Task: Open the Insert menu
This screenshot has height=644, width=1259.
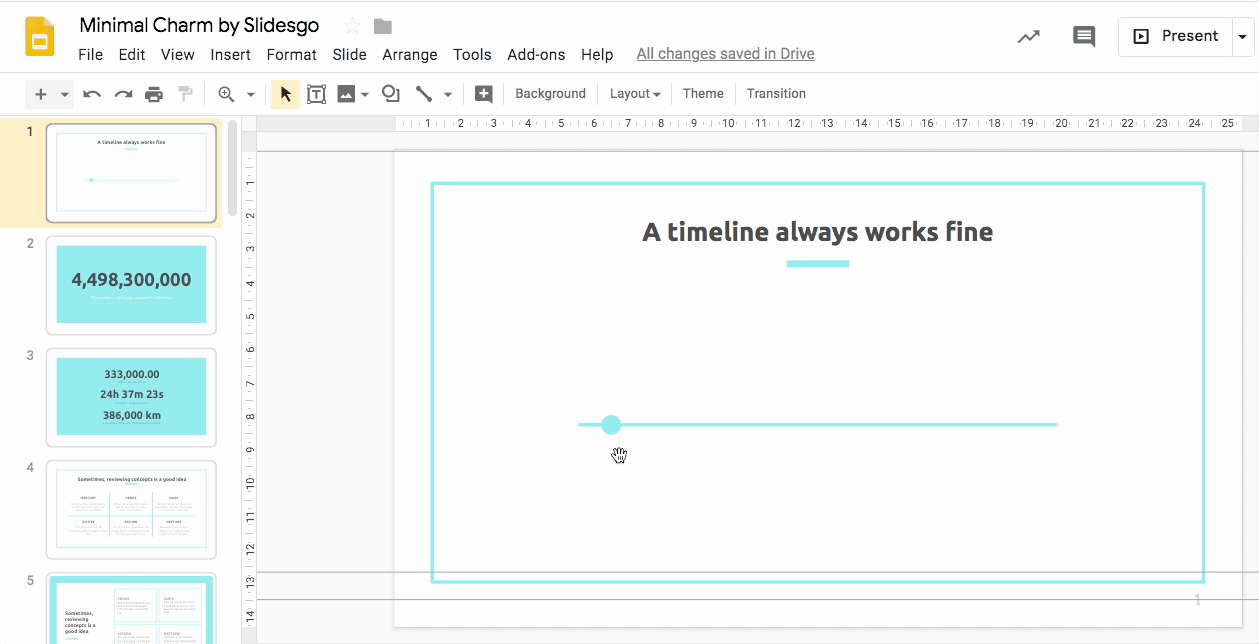Action: 231,55
